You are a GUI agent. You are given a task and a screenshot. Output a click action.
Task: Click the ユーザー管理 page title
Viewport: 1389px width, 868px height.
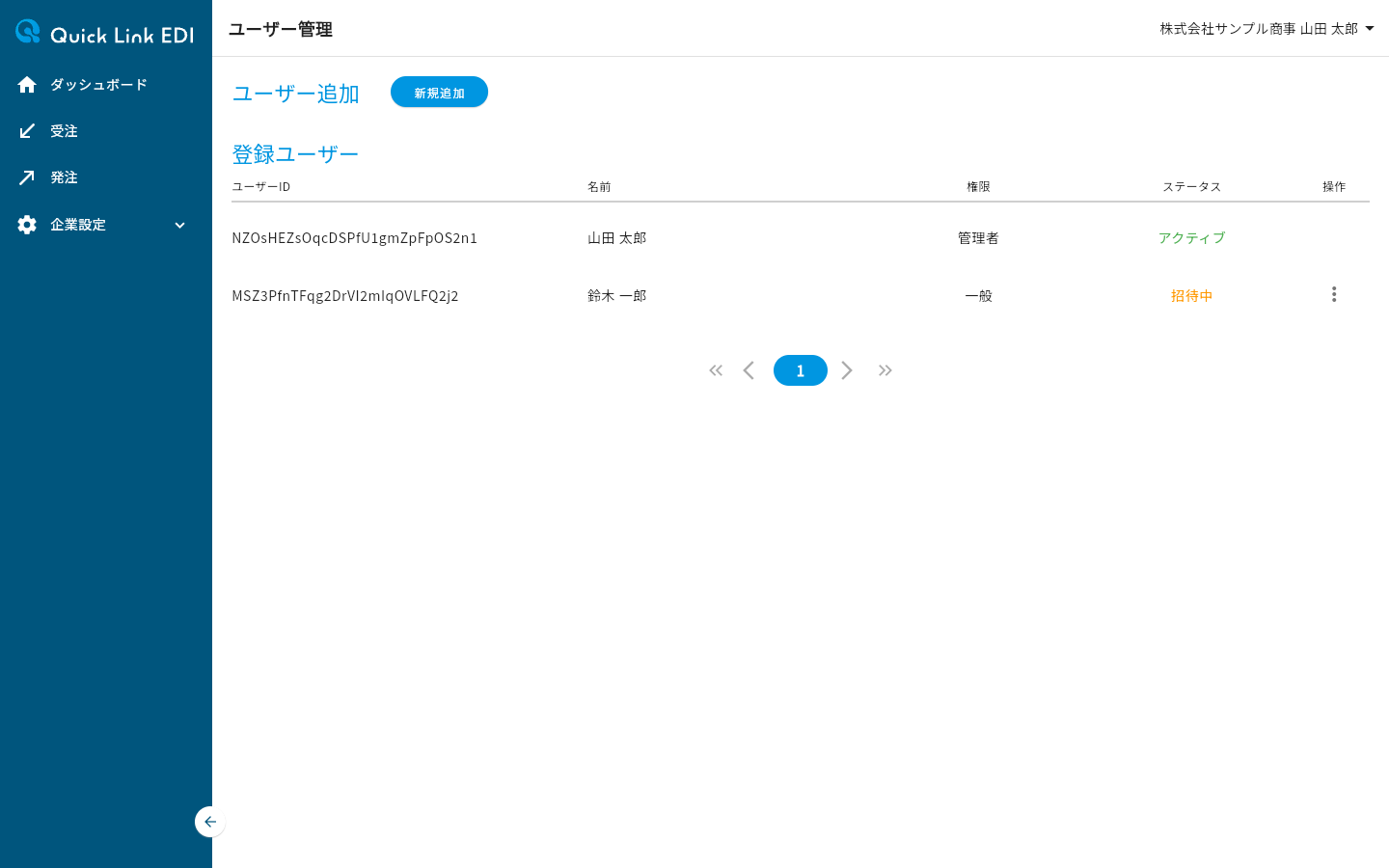point(281,30)
